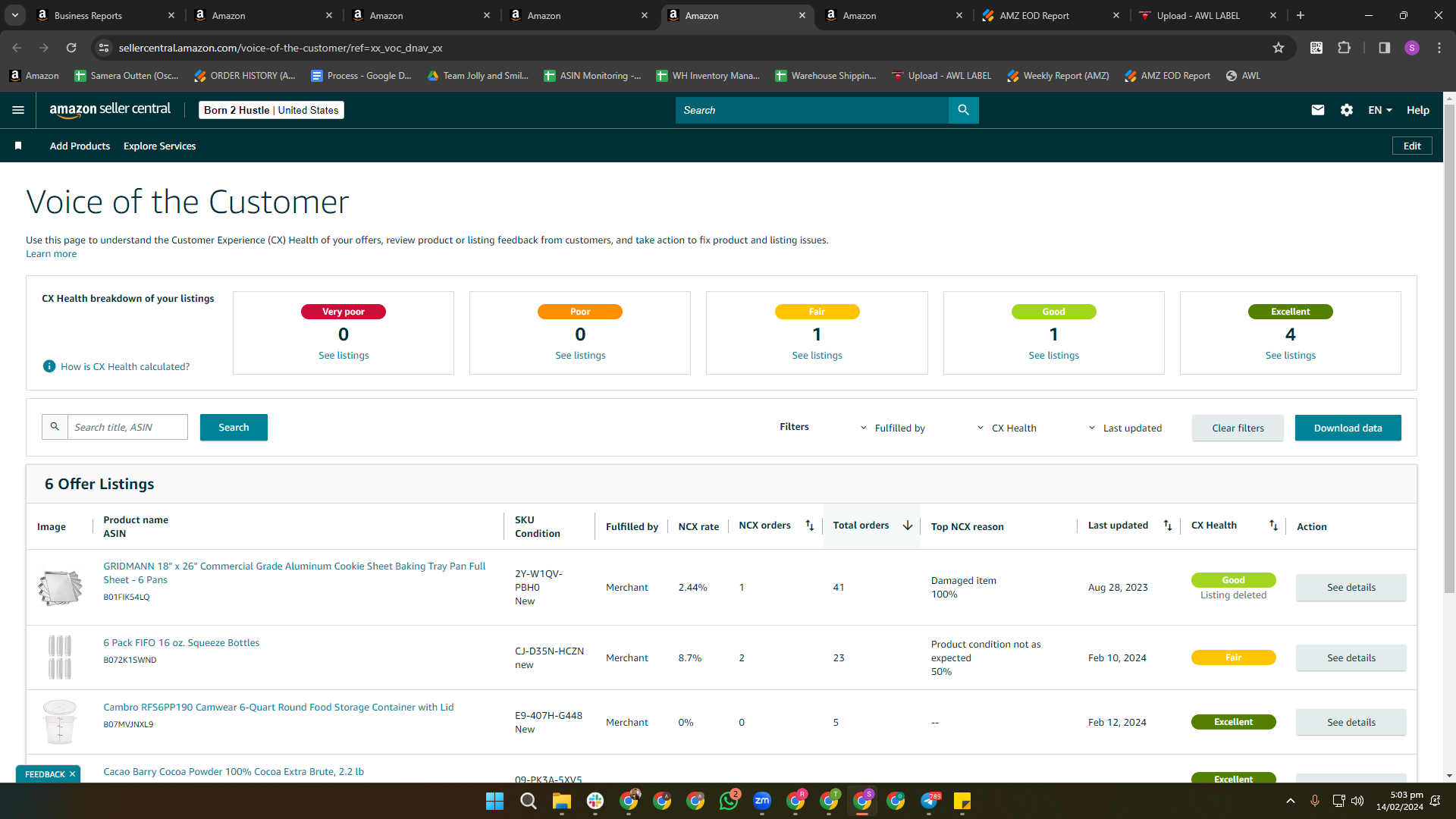The image size is (1456, 819).
Task: Click the page vertical scrollbar
Action: 1449,349
